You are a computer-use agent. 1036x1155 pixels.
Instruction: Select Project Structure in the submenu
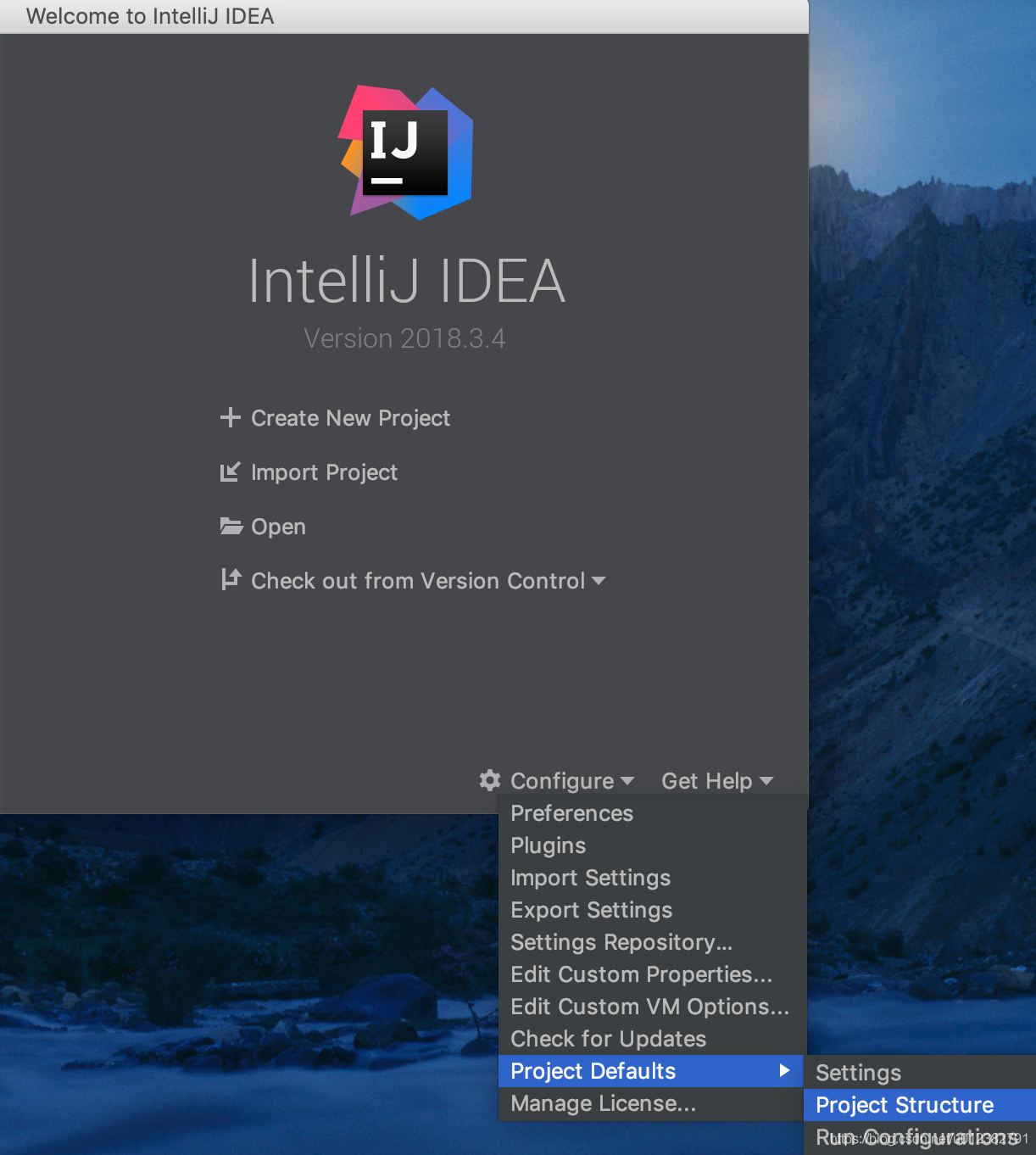(904, 1104)
